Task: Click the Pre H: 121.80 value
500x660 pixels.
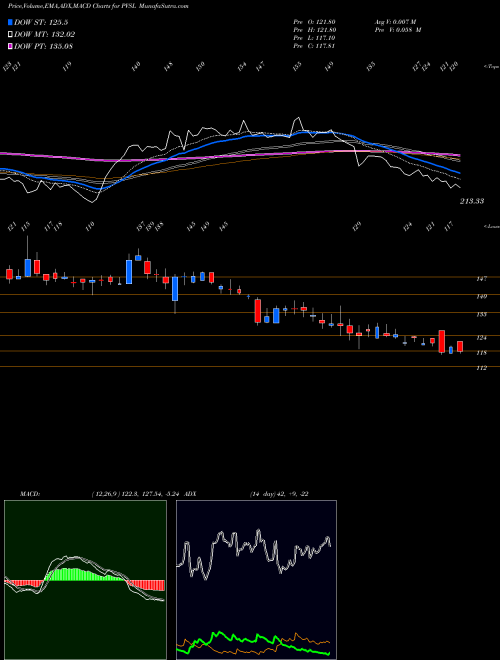Action: (314, 30)
